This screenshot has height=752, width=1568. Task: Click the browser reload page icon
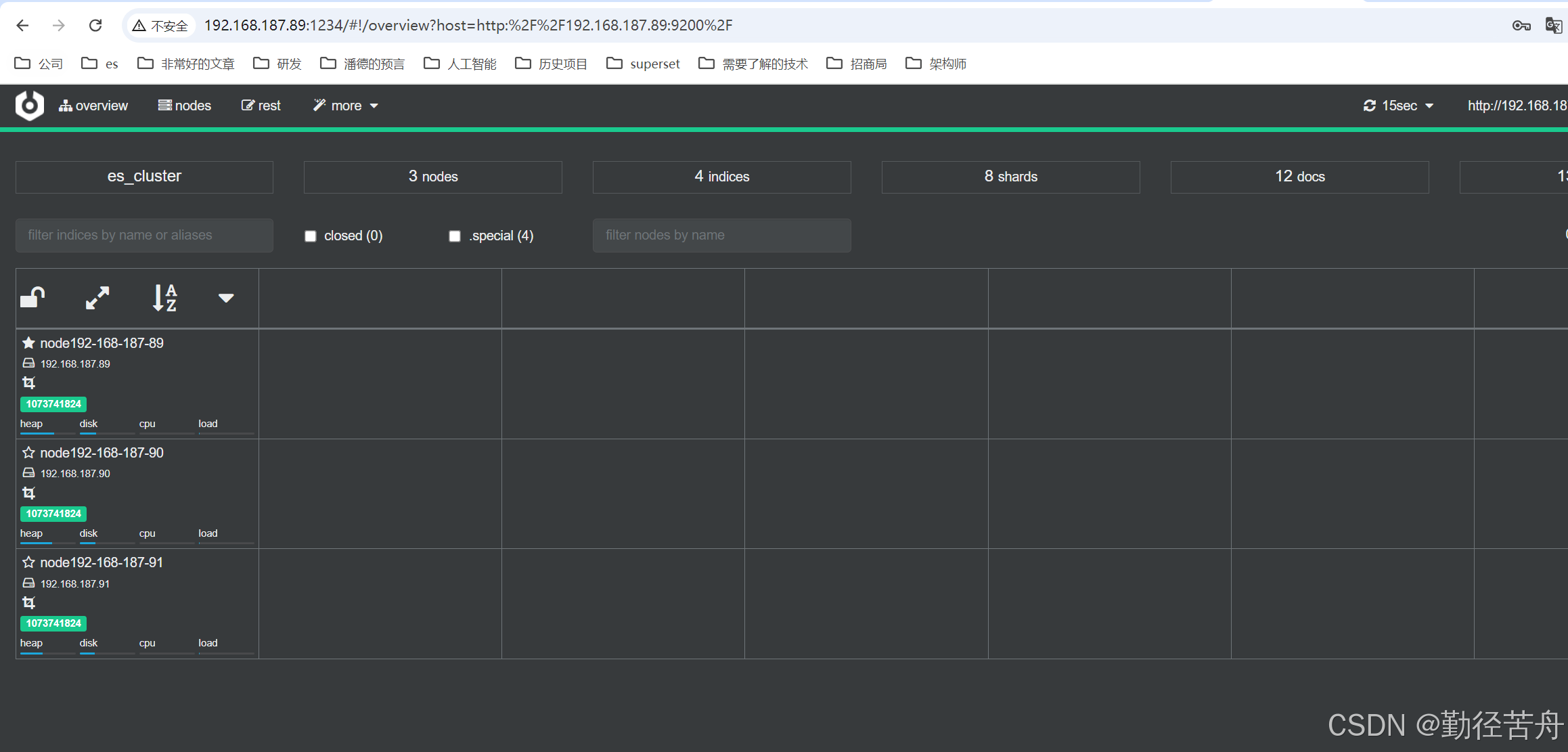(95, 25)
